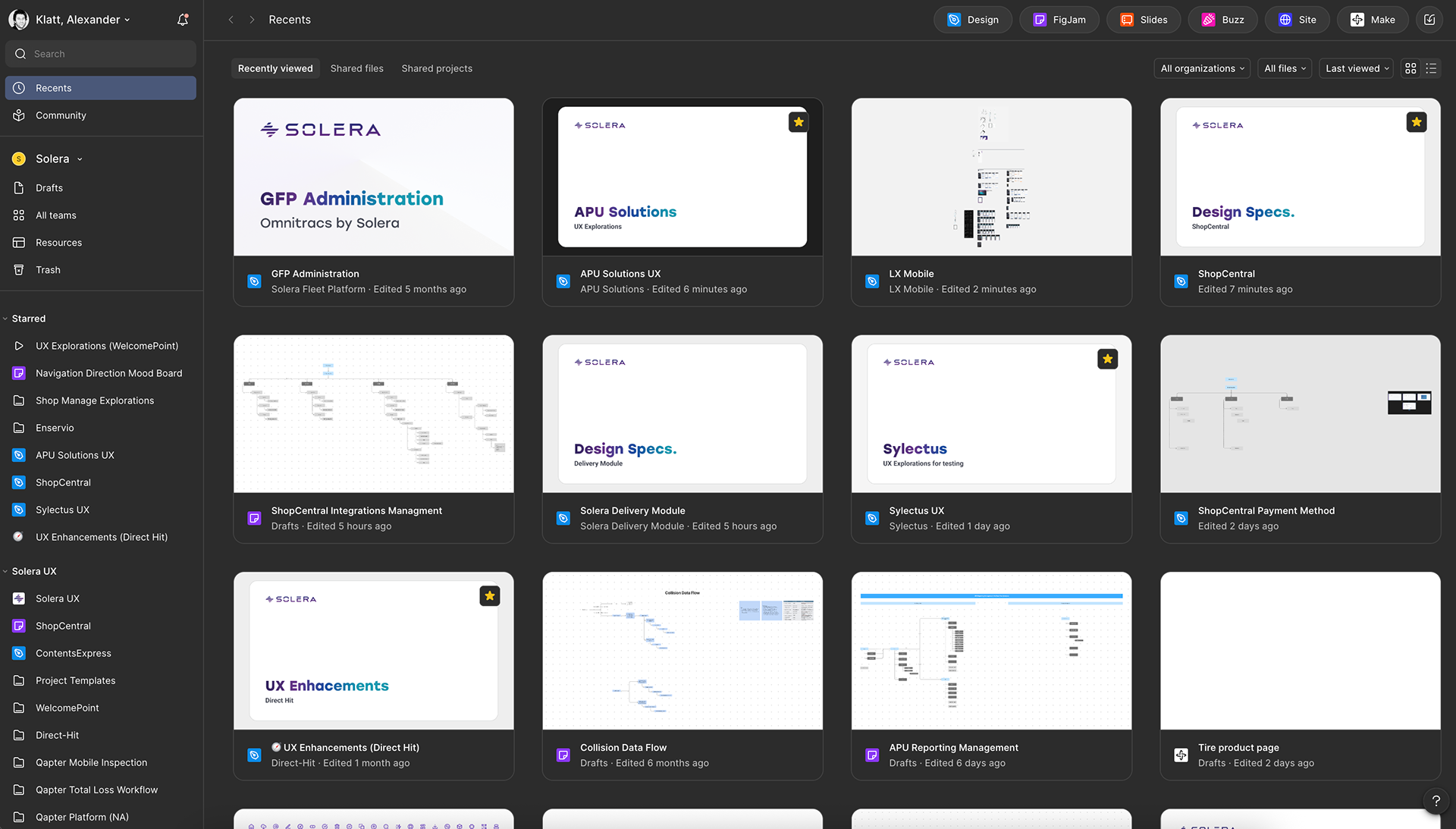Open Trash in the sidebar
Image resolution: width=1456 pixels, height=829 pixels.
pos(48,270)
